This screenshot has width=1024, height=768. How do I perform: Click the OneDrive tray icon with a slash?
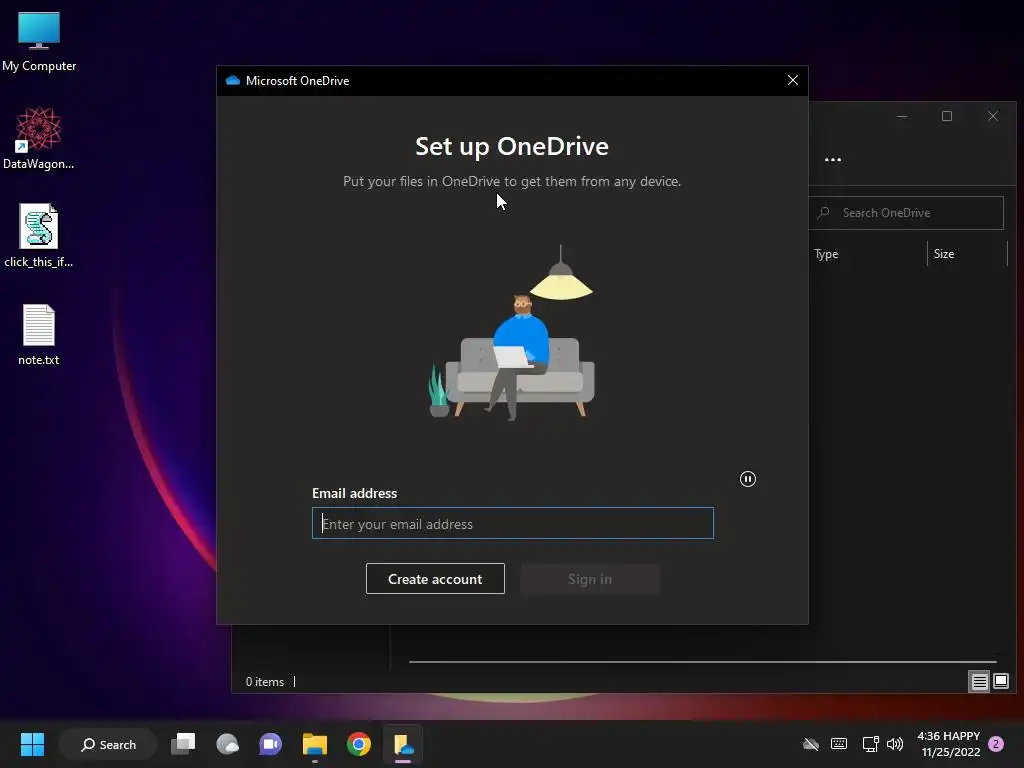click(811, 744)
